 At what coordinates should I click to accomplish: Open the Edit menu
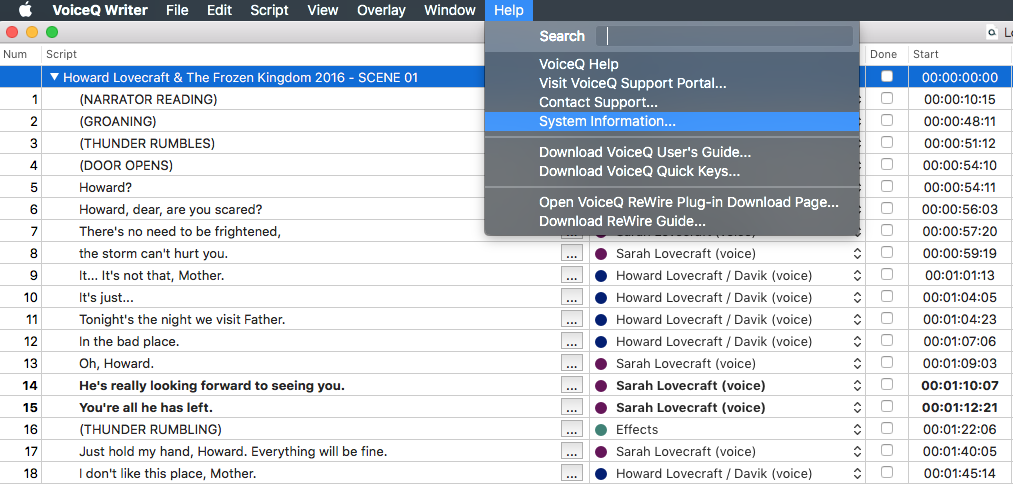pos(220,10)
